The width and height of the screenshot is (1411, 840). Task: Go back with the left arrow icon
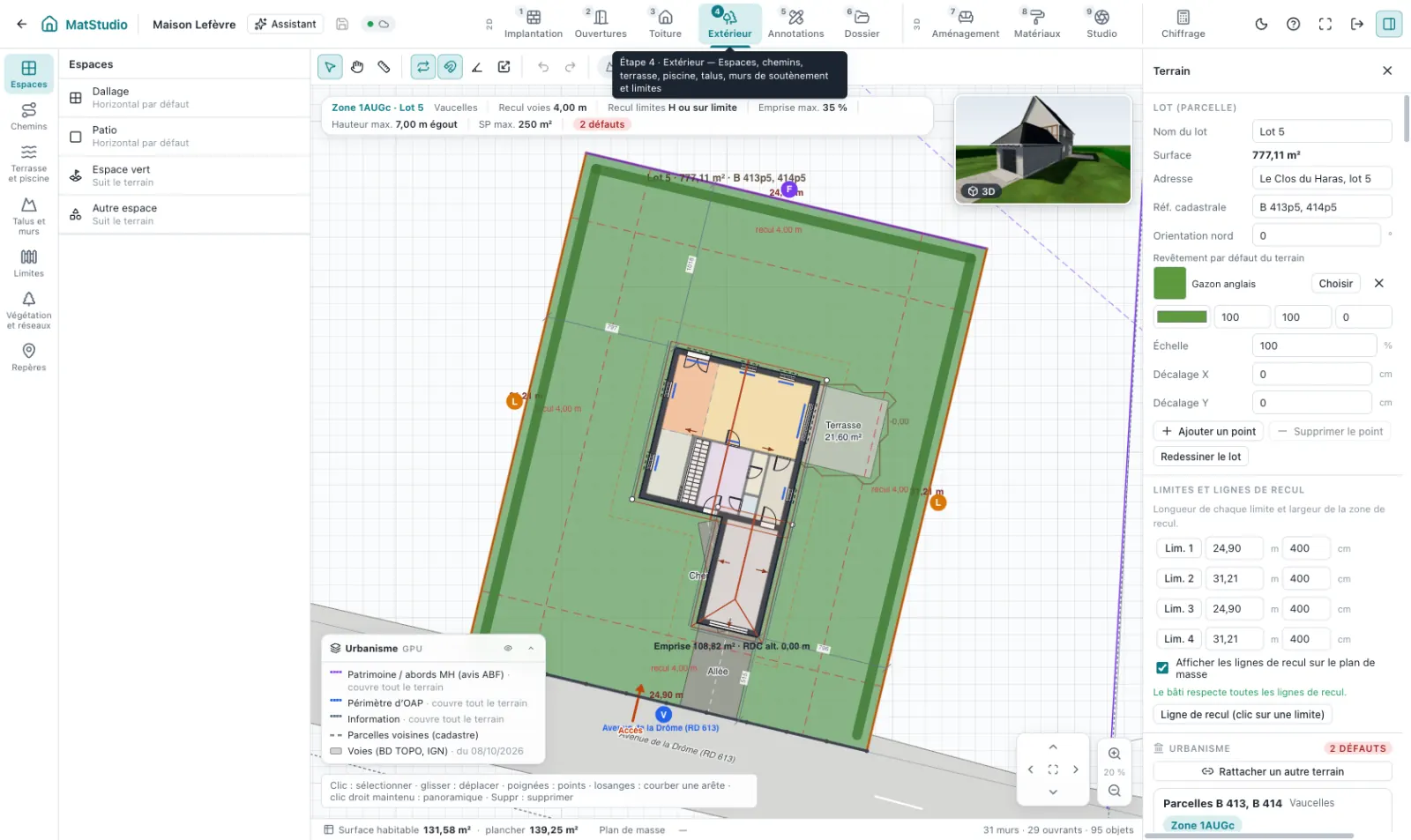tap(22, 24)
